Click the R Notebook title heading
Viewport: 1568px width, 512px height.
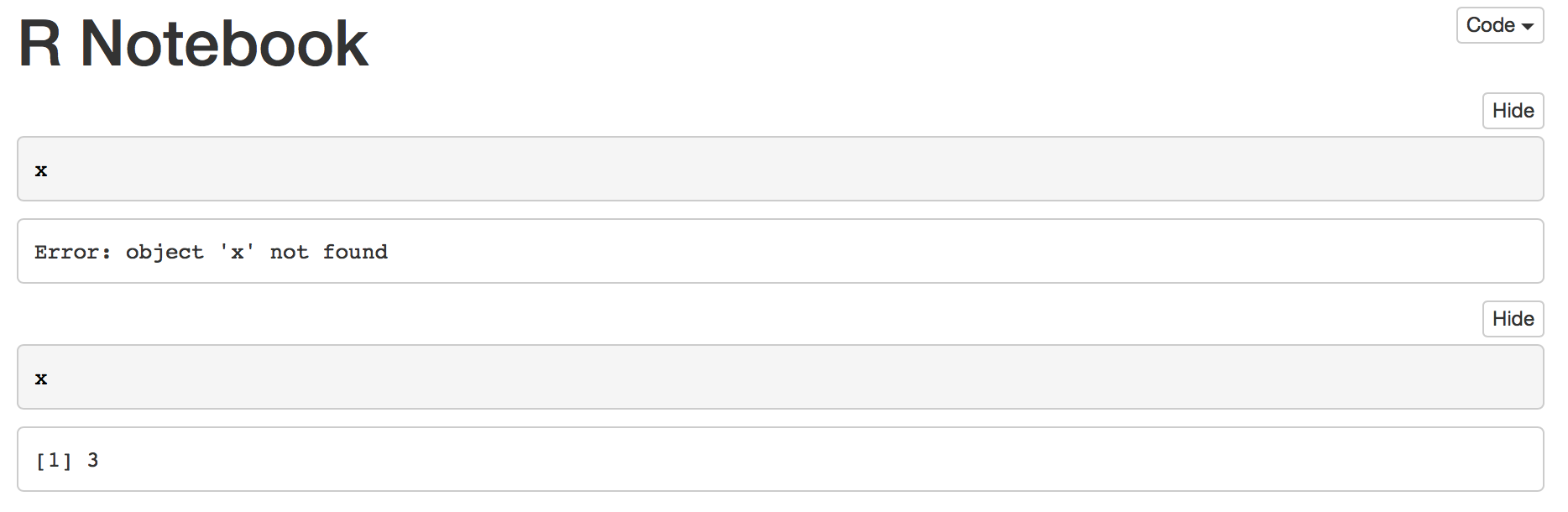(191, 42)
